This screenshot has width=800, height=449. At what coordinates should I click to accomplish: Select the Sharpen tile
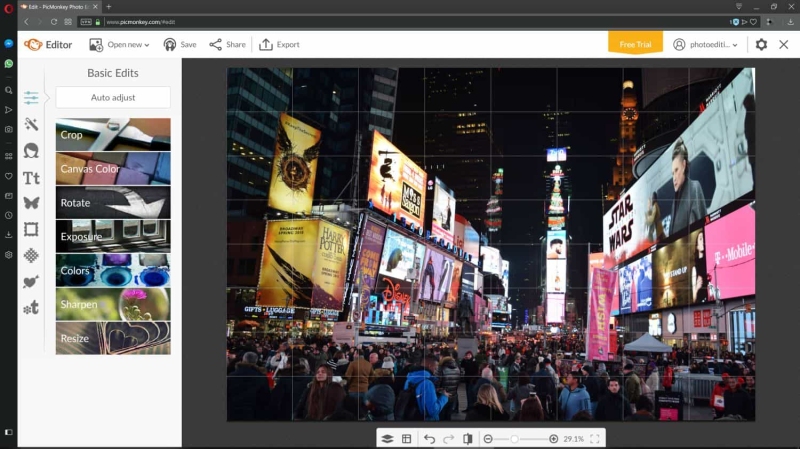[113, 304]
